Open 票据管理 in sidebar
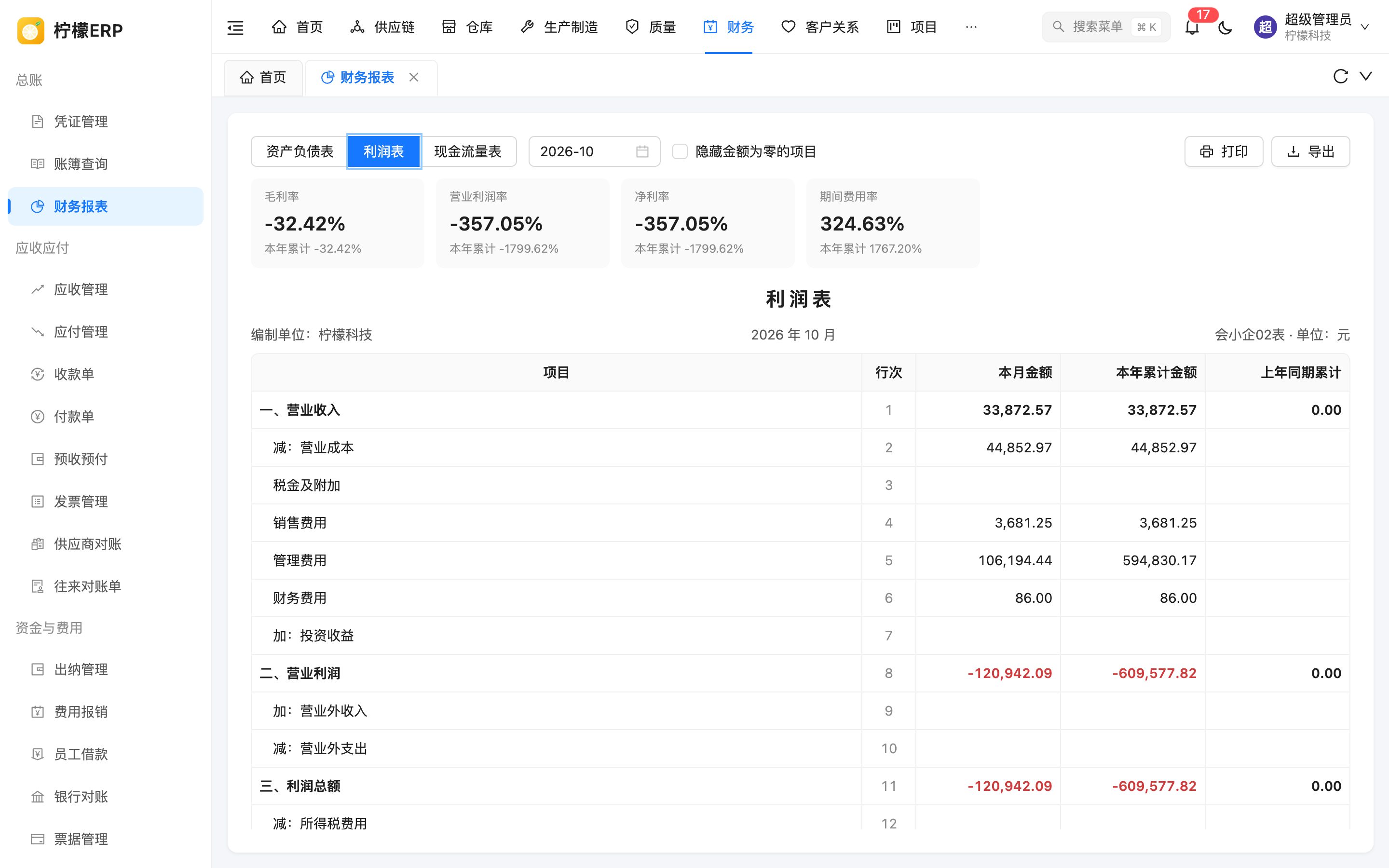 pyautogui.click(x=106, y=839)
